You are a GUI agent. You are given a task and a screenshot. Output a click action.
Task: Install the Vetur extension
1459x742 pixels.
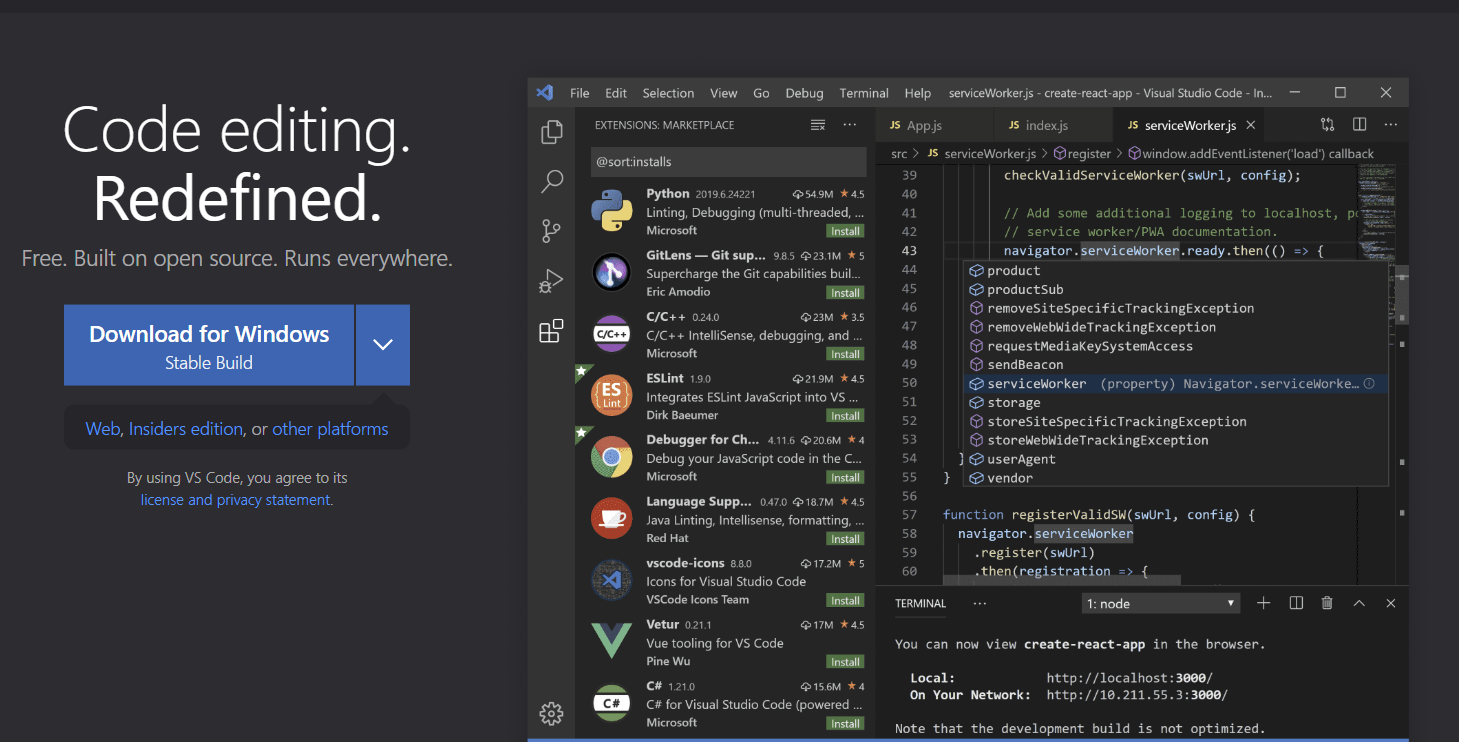[x=845, y=662]
